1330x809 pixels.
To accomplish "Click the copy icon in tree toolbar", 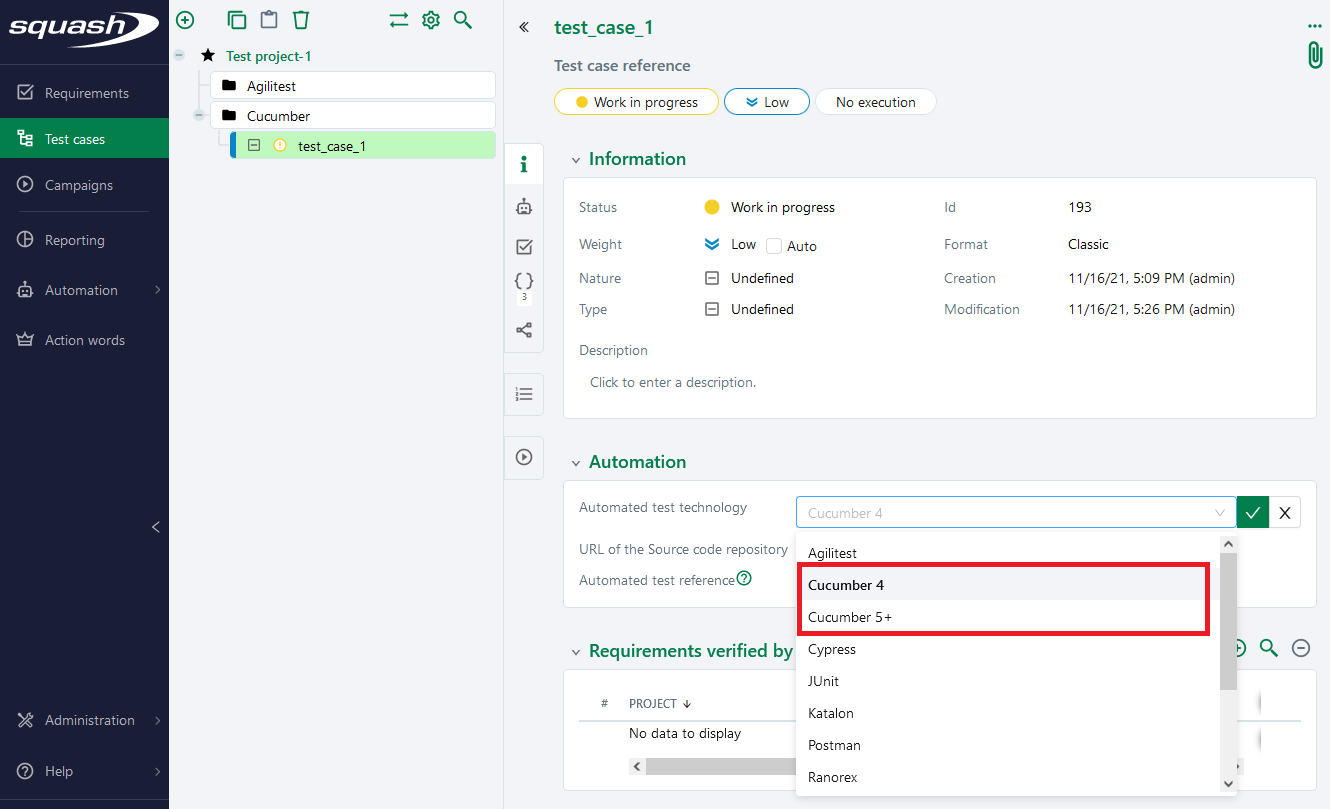I will click(237, 20).
